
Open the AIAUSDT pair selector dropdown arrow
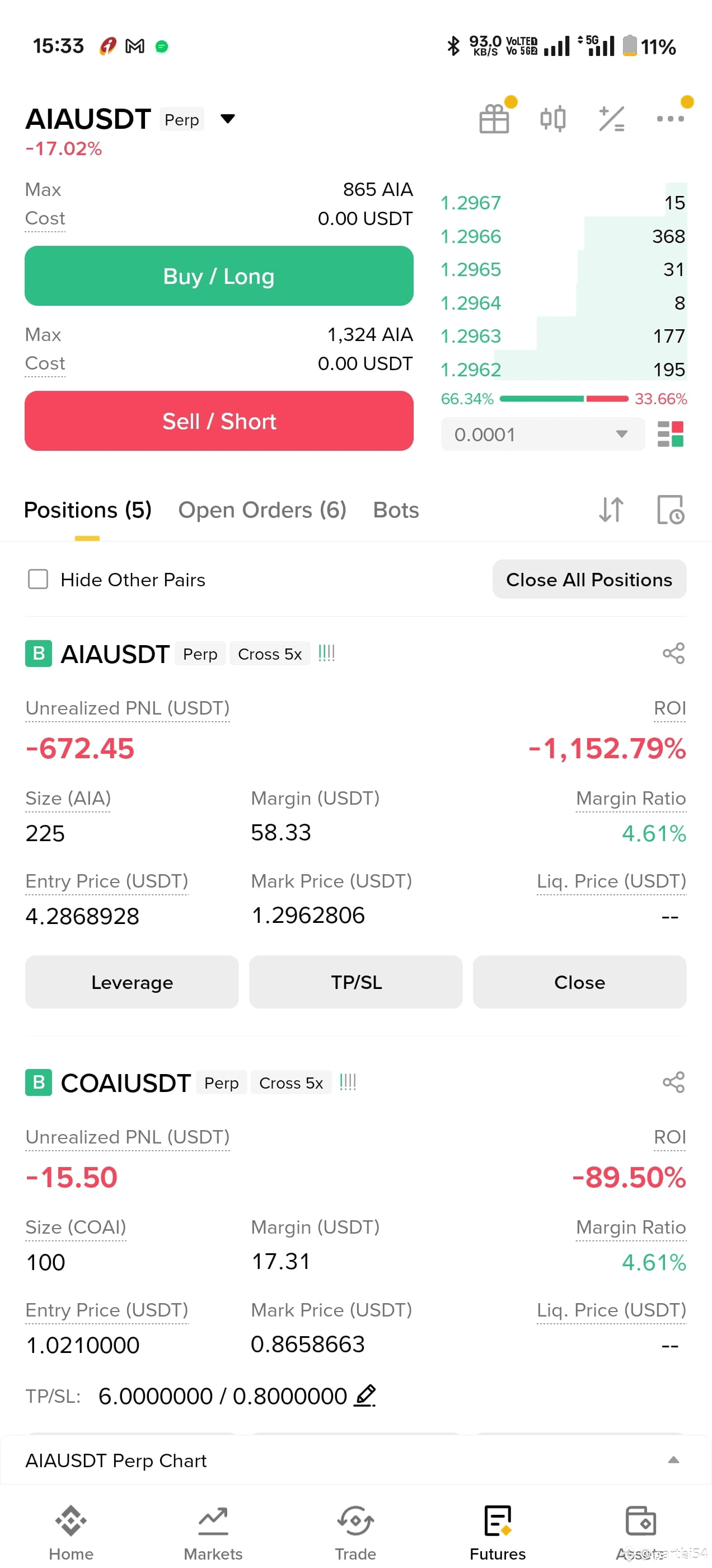[228, 119]
